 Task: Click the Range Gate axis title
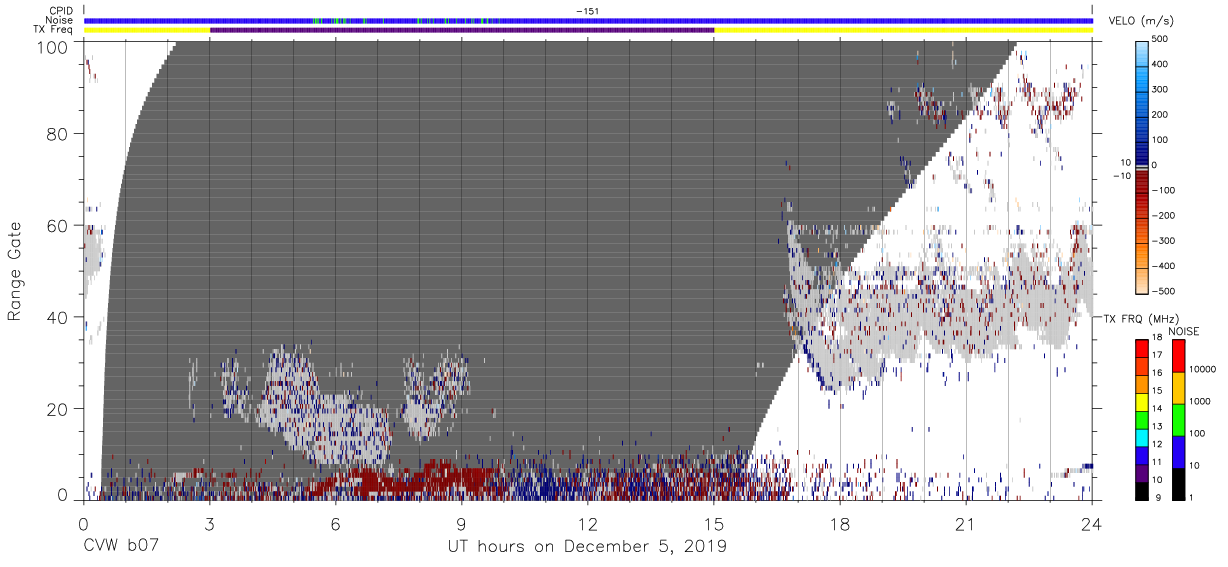14,271
